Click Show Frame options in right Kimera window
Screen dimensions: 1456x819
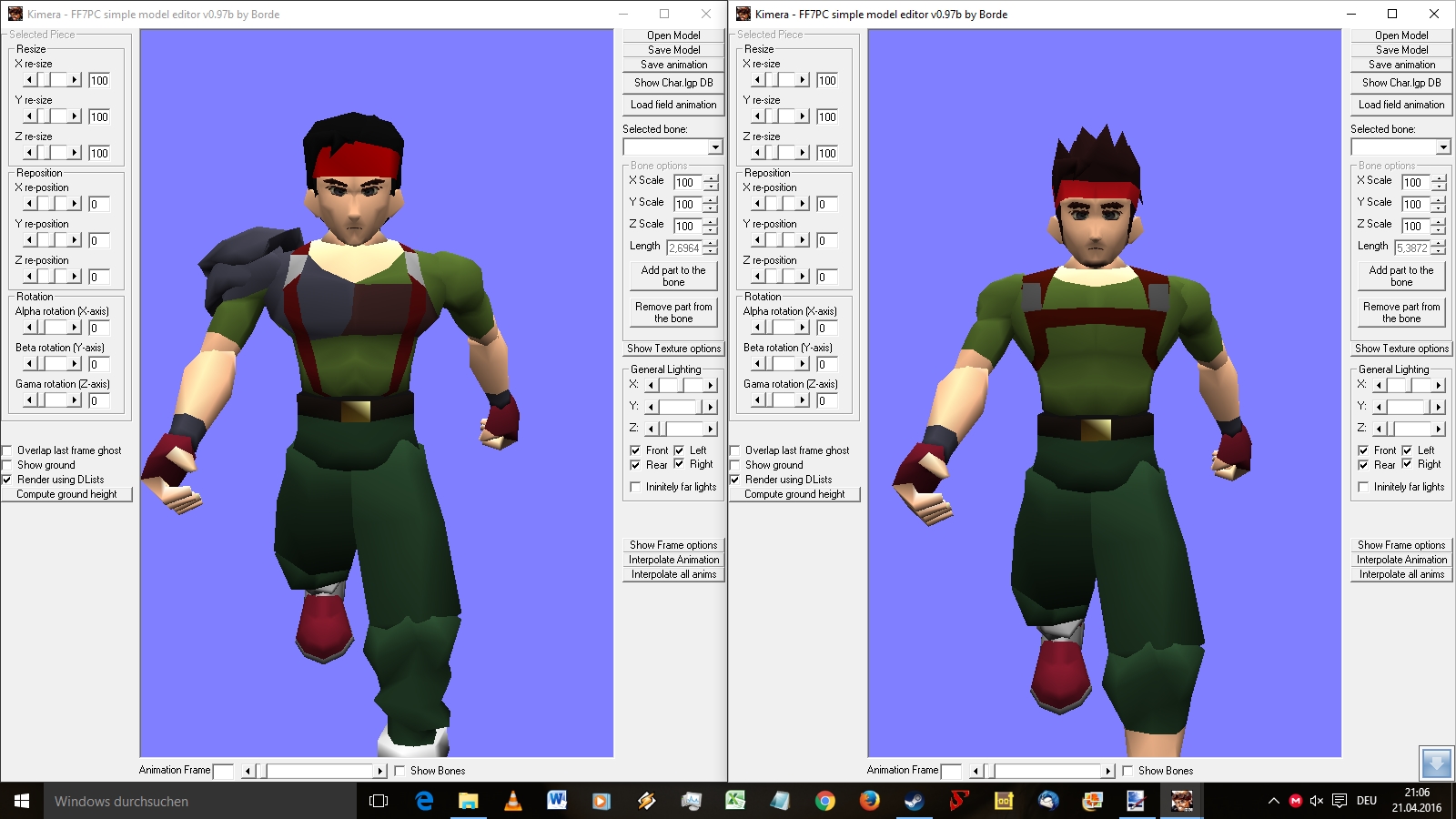(x=1401, y=545)
